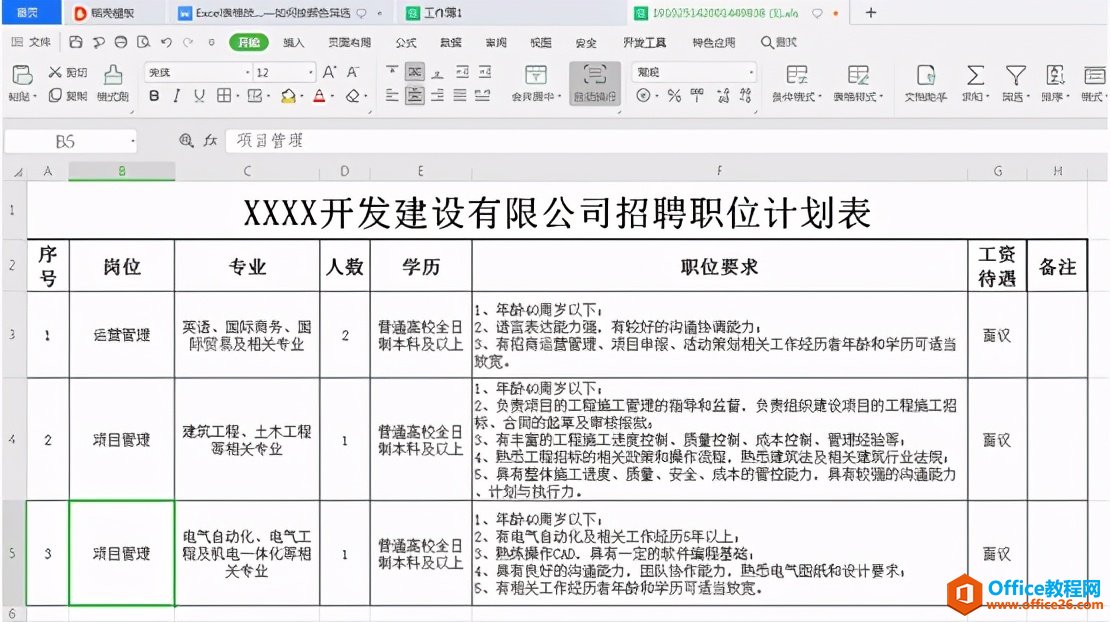This screenshot has width=1110, height=622.
Task: Increase font size with the larger A icon
Action: (330, 72)
